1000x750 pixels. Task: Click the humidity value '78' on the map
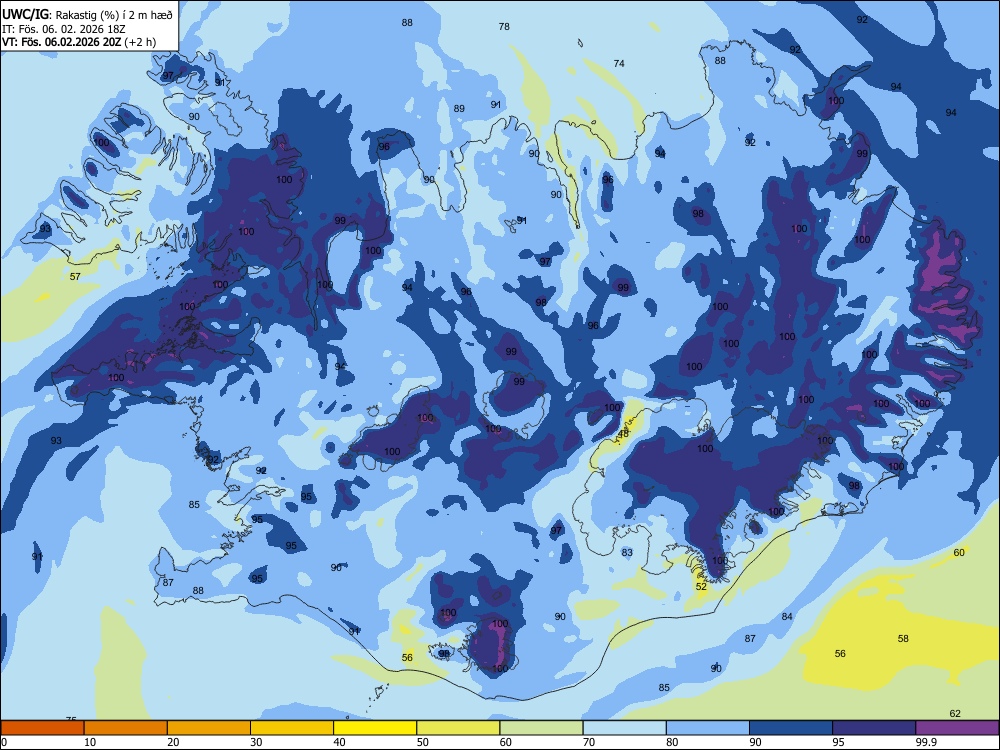504,26
